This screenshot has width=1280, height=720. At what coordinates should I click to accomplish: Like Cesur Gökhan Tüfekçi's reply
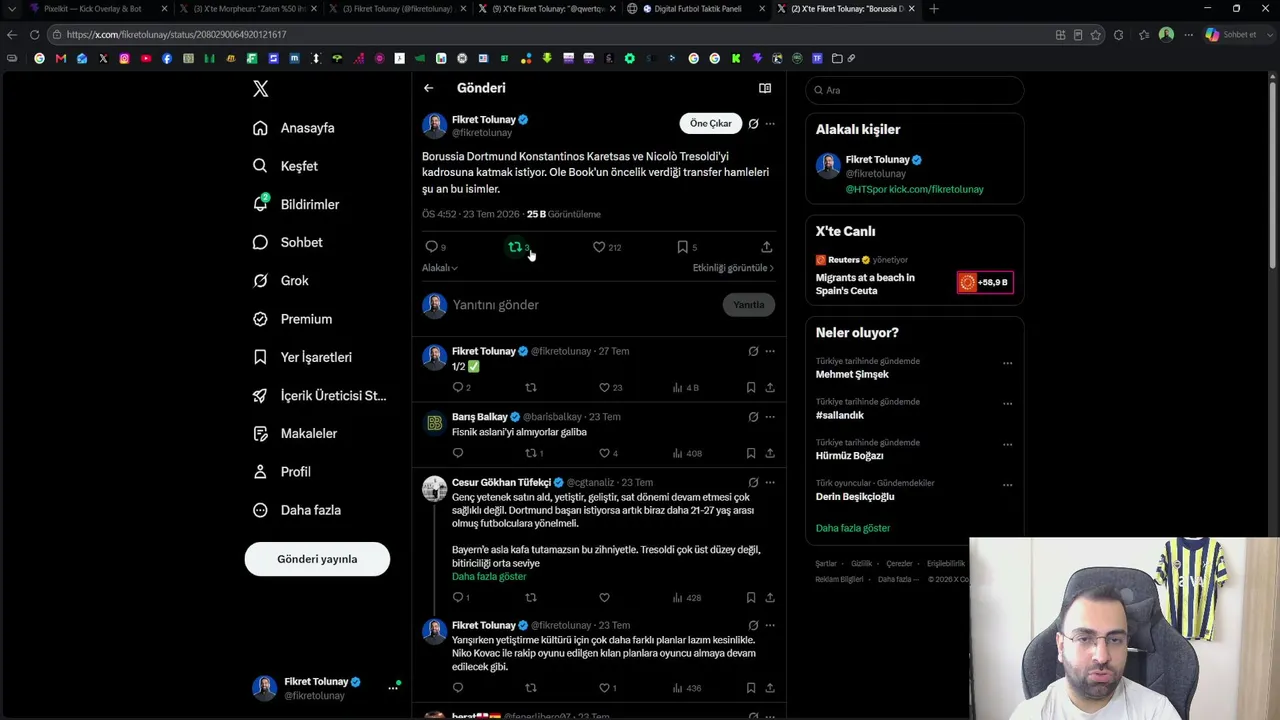604,598
